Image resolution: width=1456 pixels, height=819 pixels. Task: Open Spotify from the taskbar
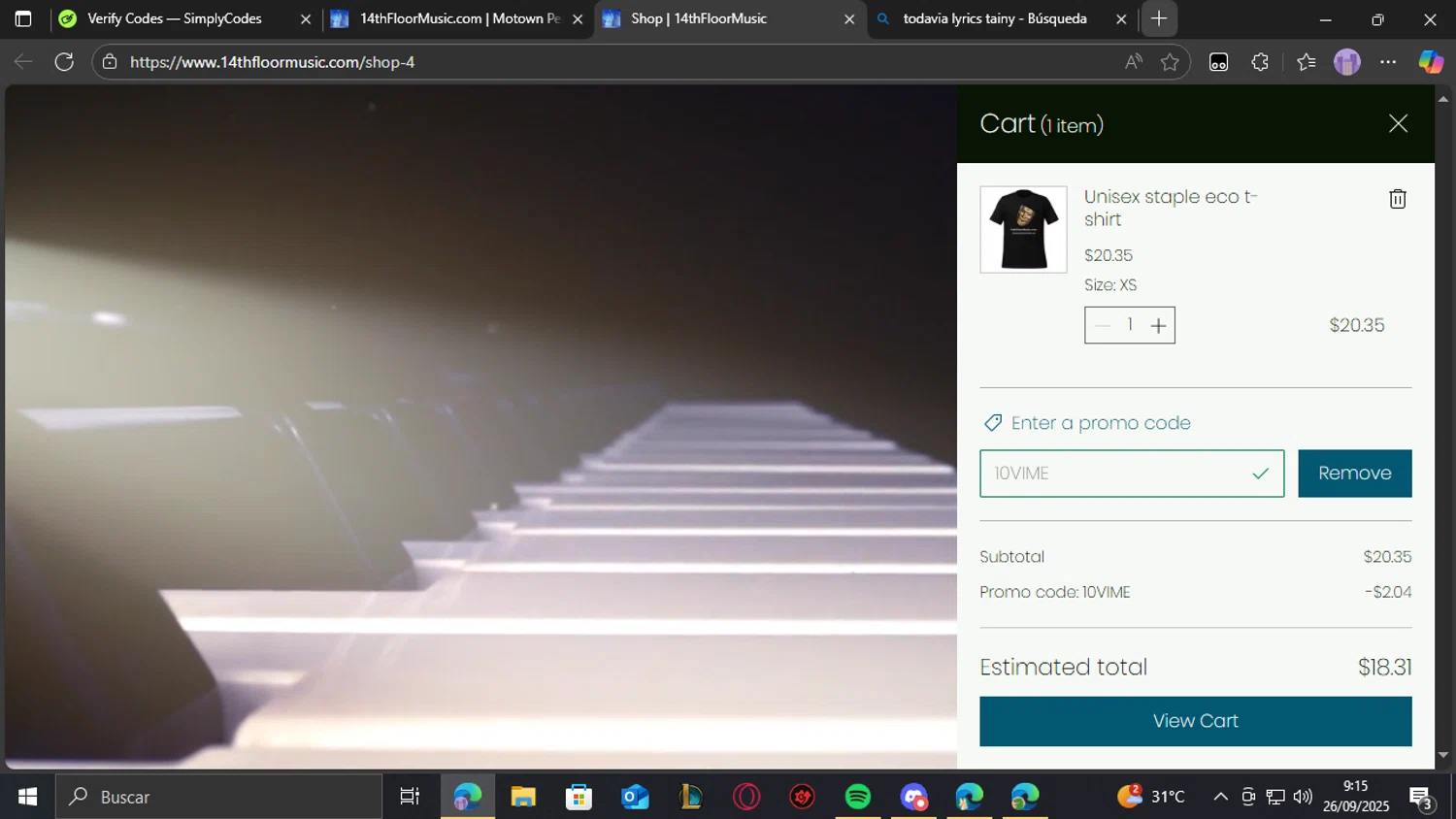(858, 797)
